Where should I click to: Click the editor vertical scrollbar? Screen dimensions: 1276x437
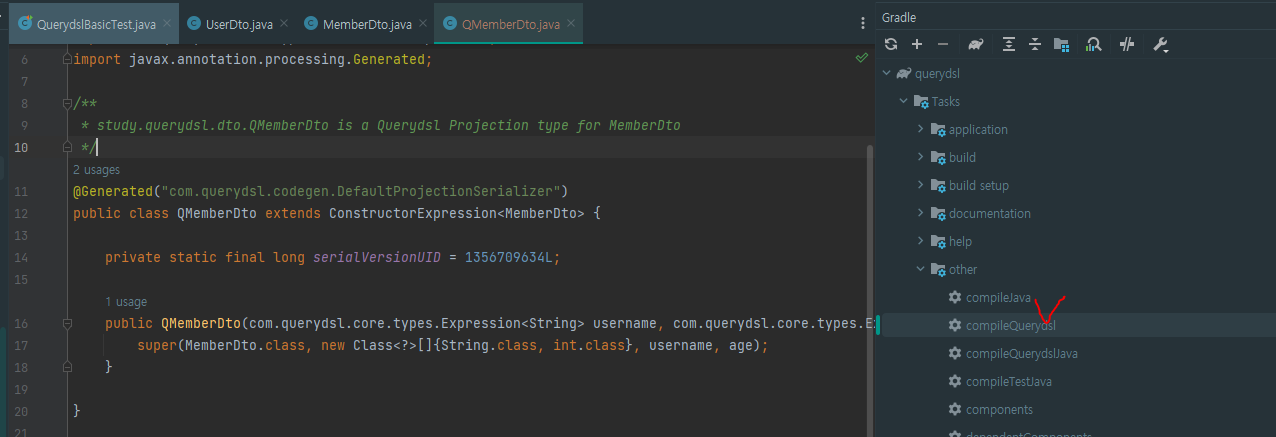point(869,290)
